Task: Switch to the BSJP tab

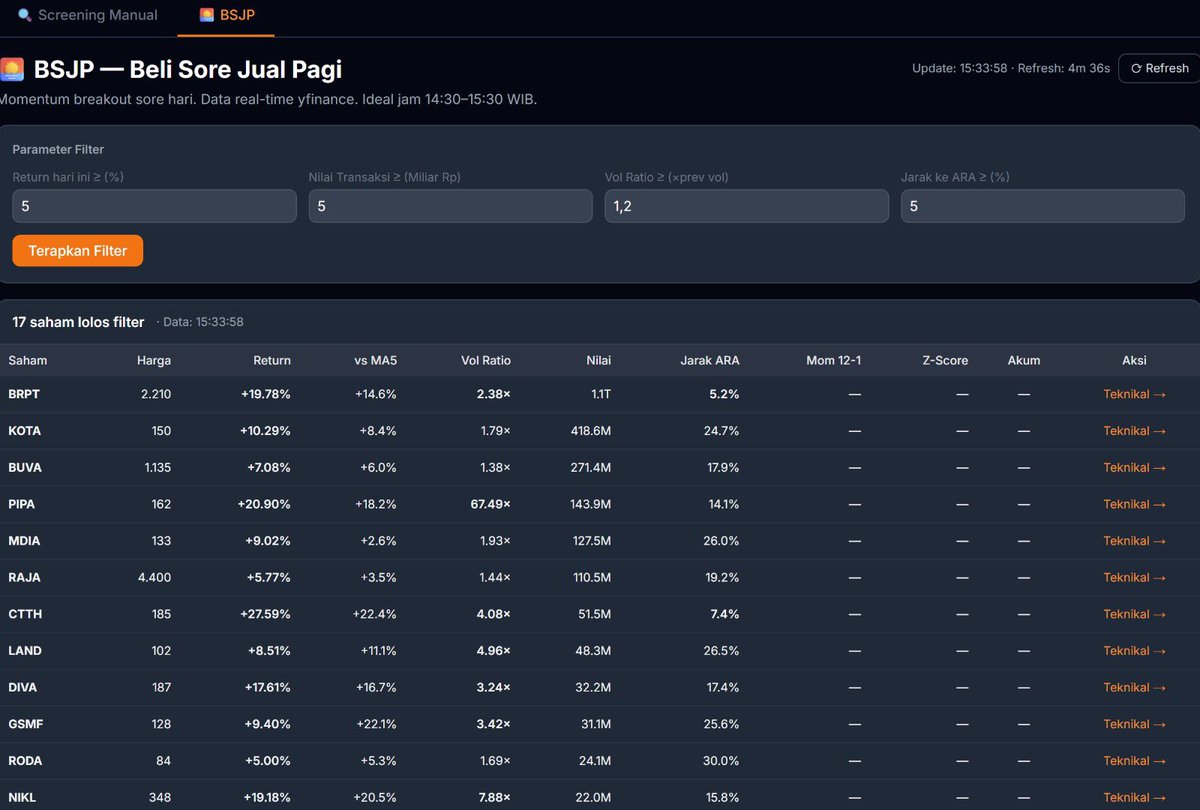Action: (x=226, y=15)
